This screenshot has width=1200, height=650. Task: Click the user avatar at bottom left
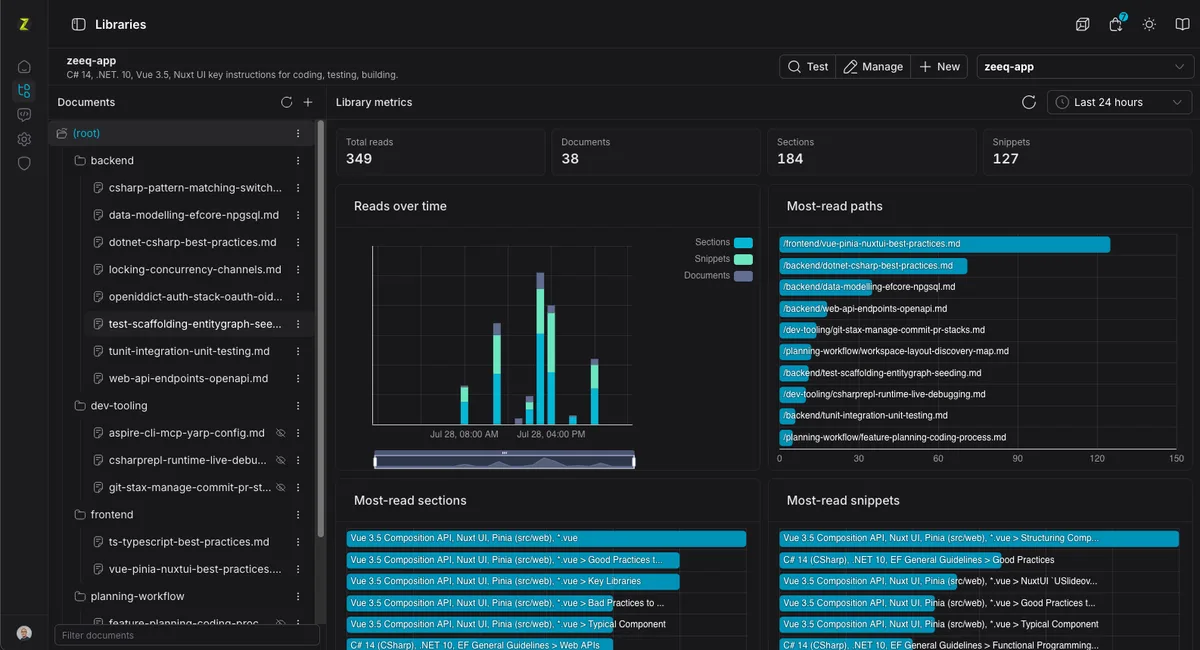click(24, 633)
